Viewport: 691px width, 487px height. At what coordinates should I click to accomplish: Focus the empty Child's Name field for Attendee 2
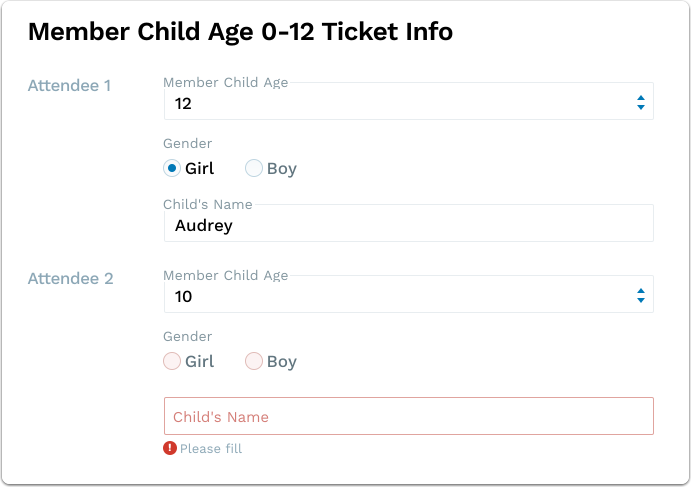pos(408,416)
